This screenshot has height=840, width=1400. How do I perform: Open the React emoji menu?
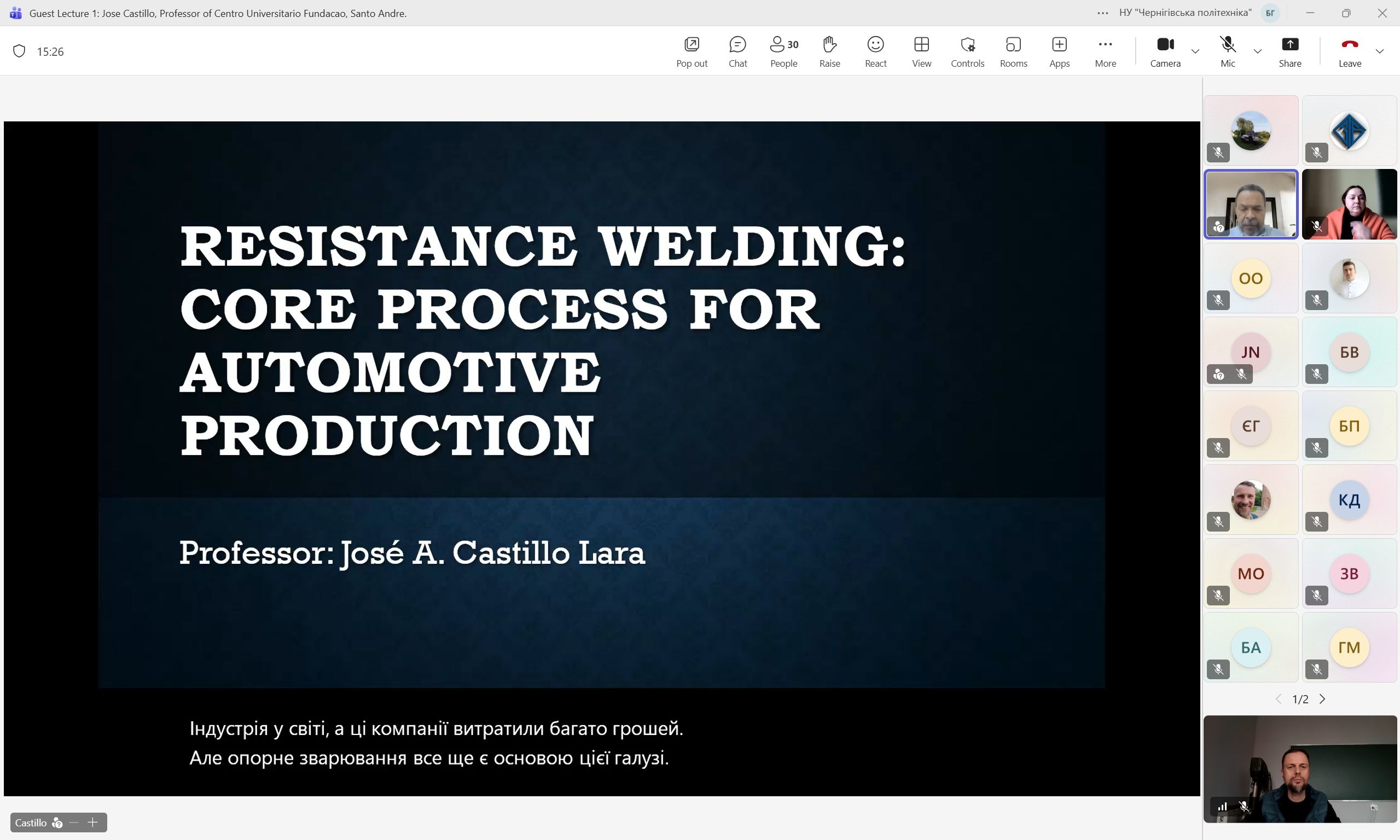coord(875,51)
